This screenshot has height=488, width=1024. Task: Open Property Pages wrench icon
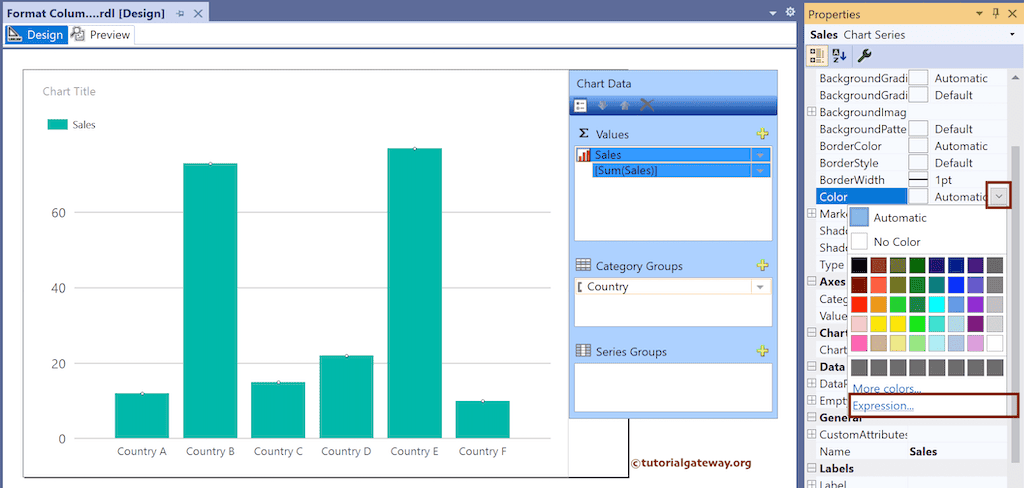(x=864, y=56)
